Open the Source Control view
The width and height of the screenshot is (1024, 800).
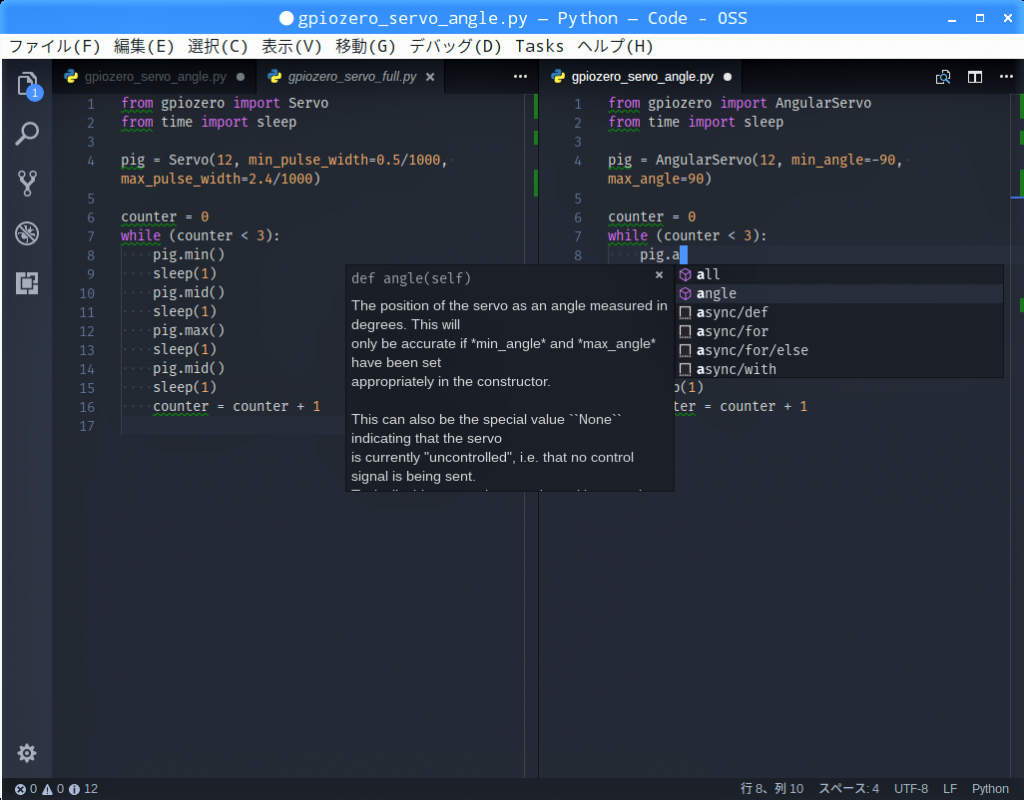click(27, 184)
